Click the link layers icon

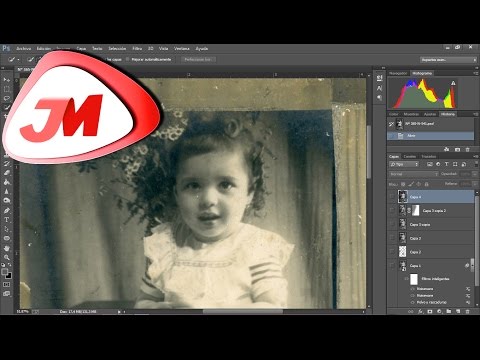[411, 311]
